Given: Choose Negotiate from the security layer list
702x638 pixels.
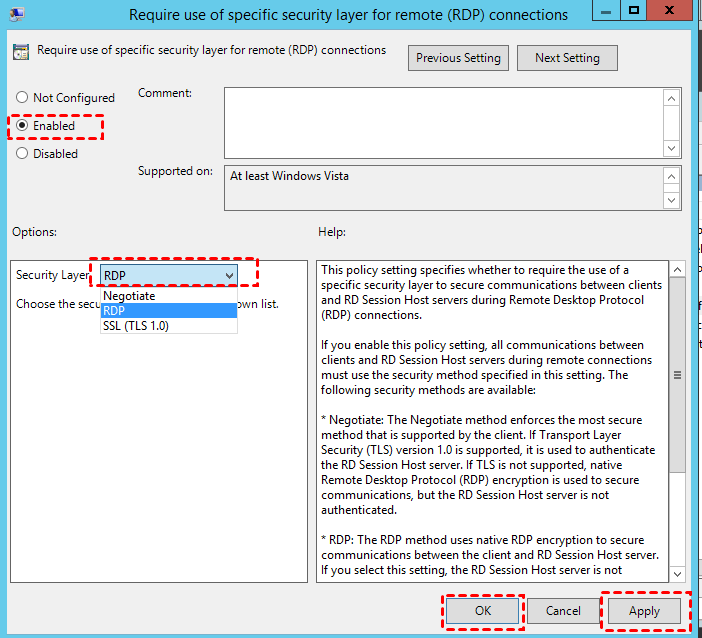Looking at the screenshot, I should tap(129, 296).
